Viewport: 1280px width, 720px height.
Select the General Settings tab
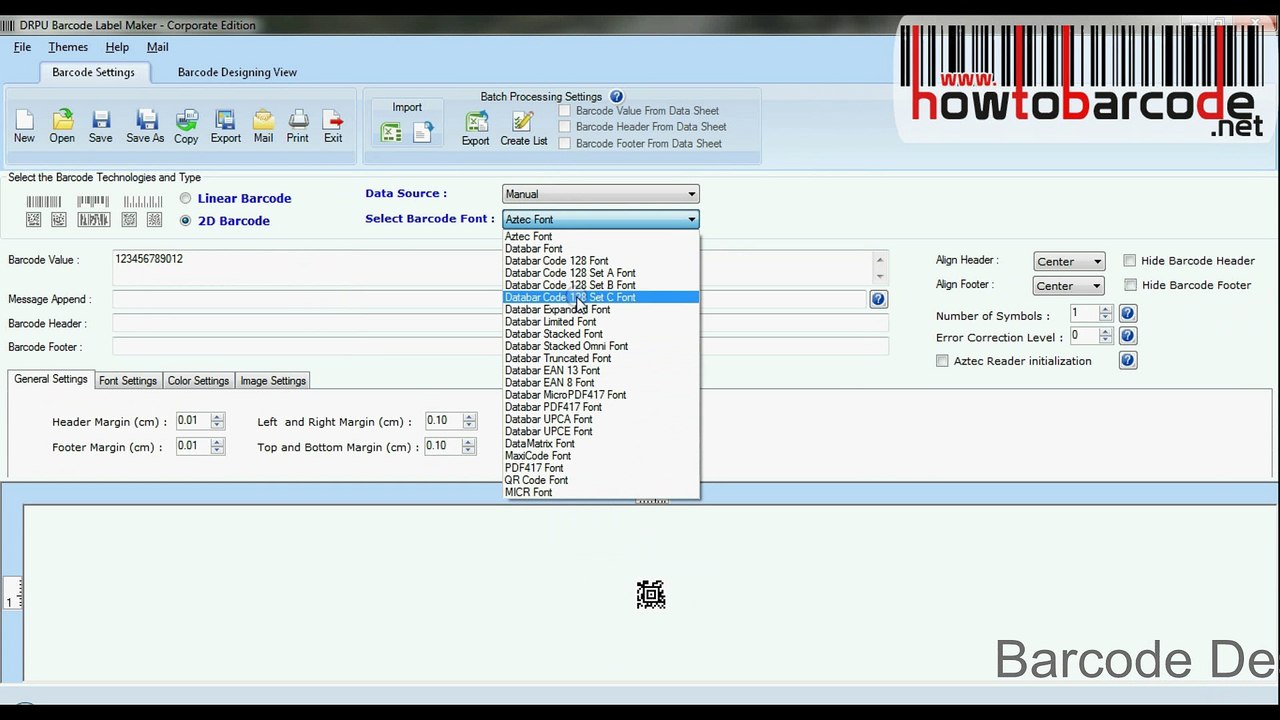point(51,380)
